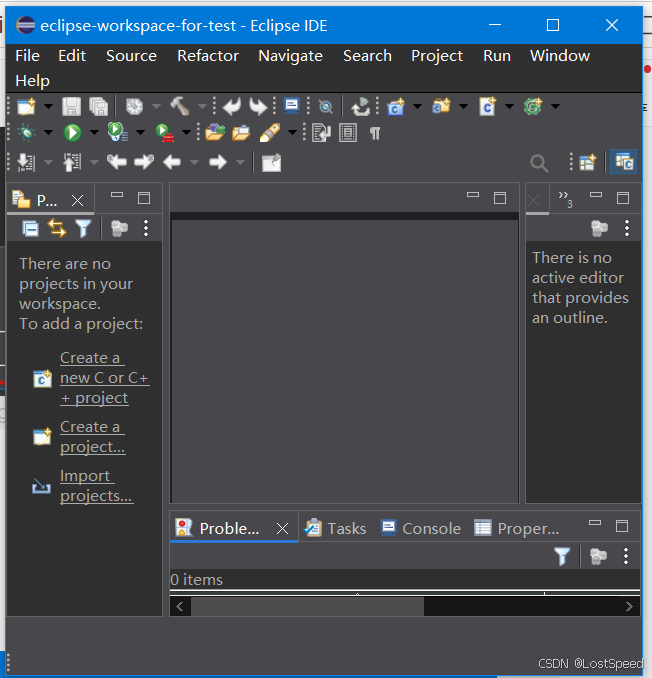The image size is (652, 678).
Task: Open dropdown beside New C/C++ Project icon
Action: [x=417, y=106]
